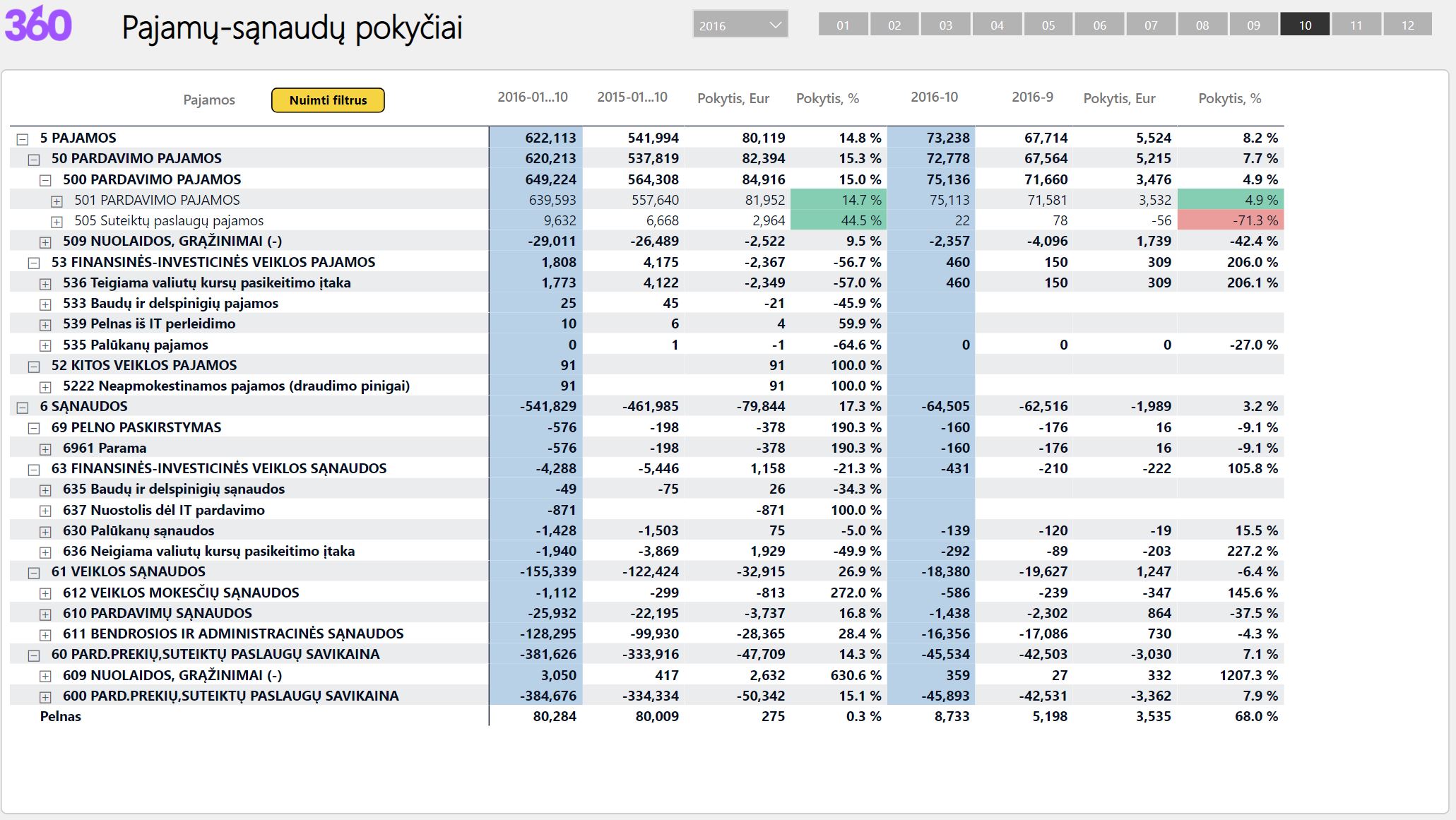Image resolution: width=1456 pixels, height=820 pixels.
Task: Select the Pelnas total row
Action: pos(647,716)
